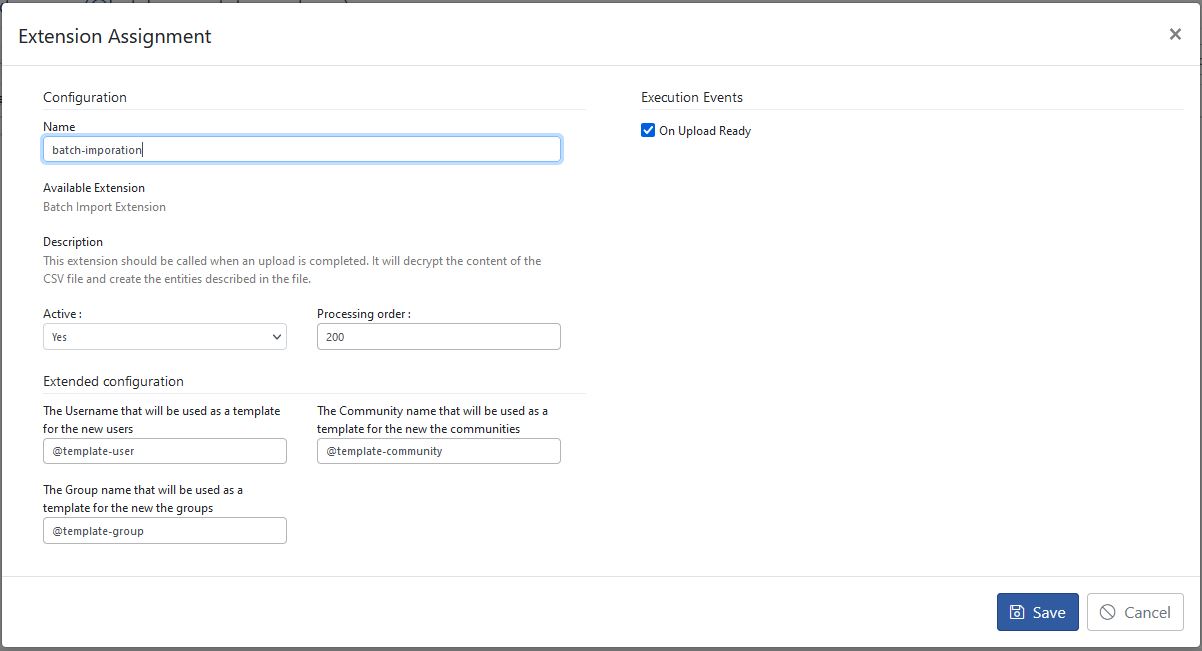This screenshot has width=1202, height=651.
Task: Click the On Upload Ready label
Action: click(x=705, y=131)
